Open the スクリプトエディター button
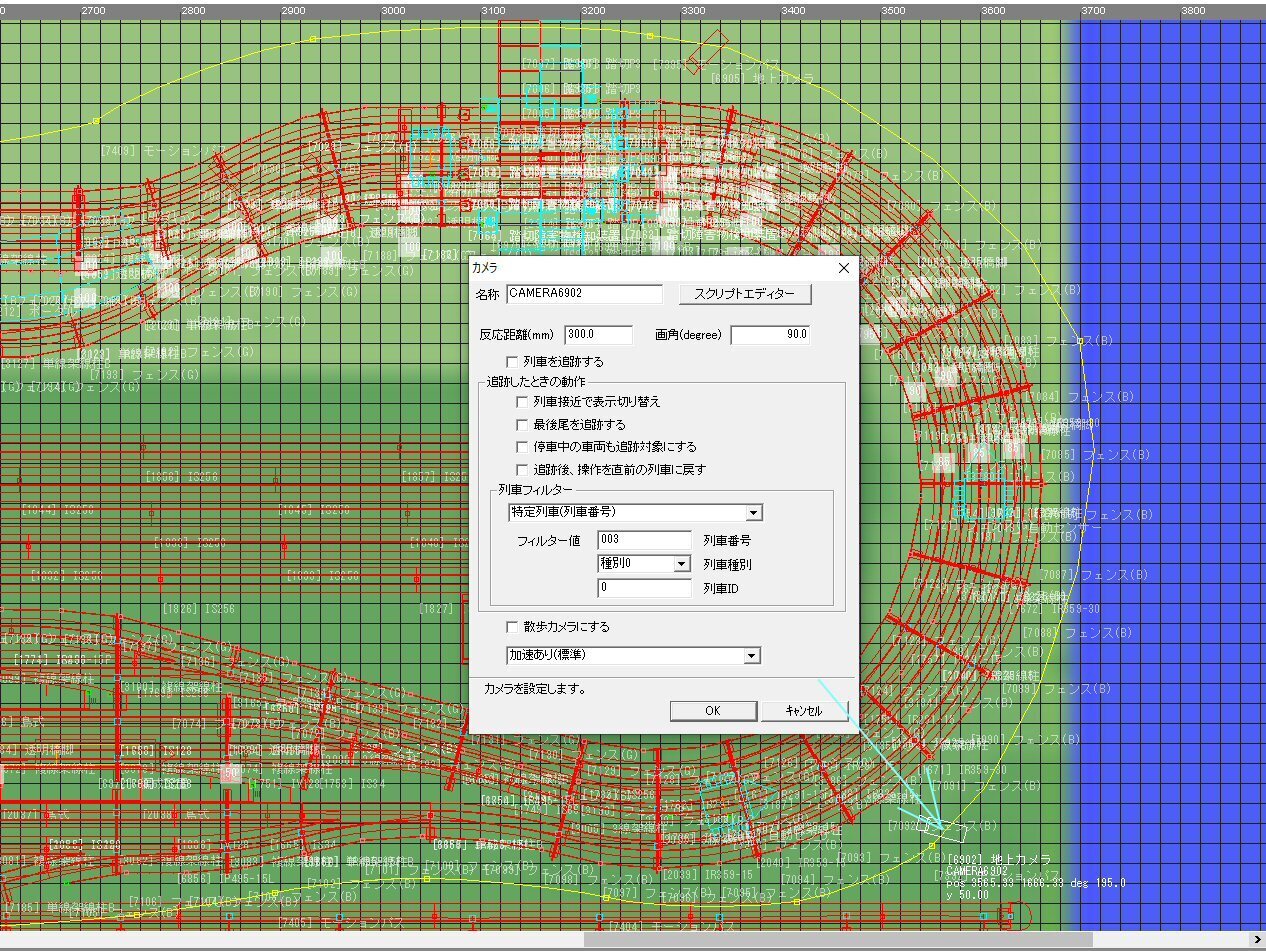 [744, 294]
